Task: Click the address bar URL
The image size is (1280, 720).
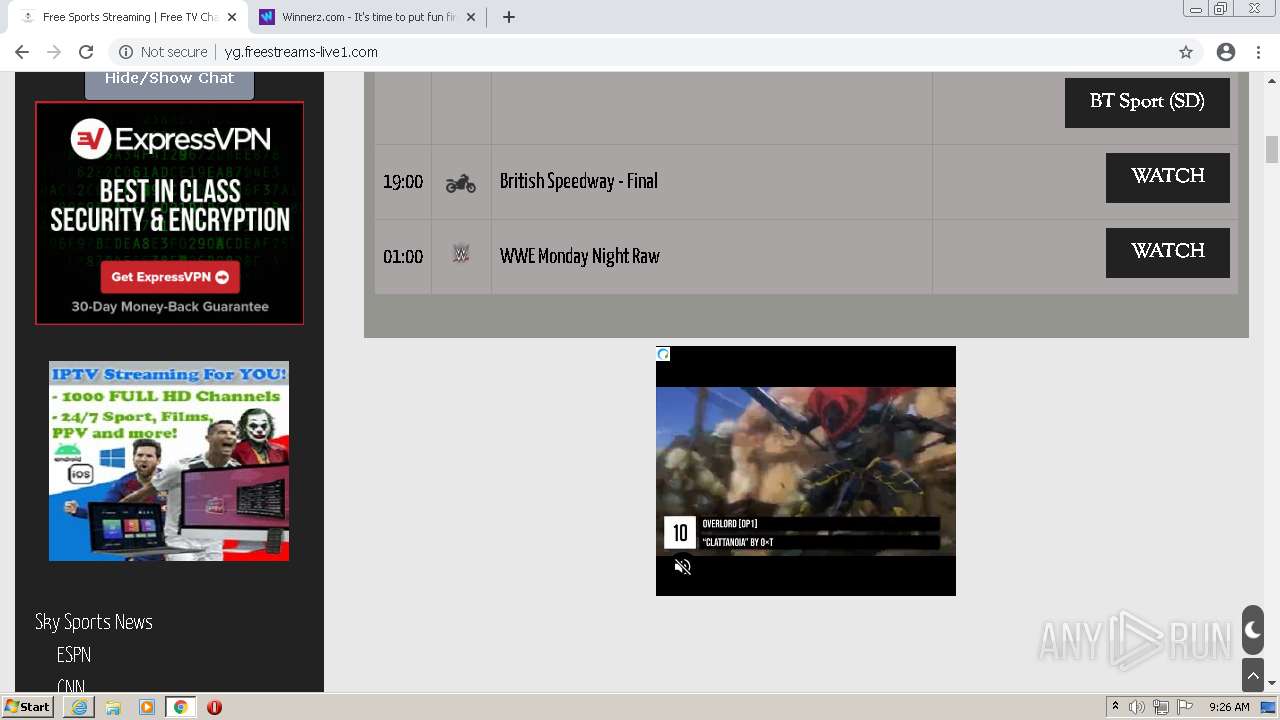Action: 301,52
